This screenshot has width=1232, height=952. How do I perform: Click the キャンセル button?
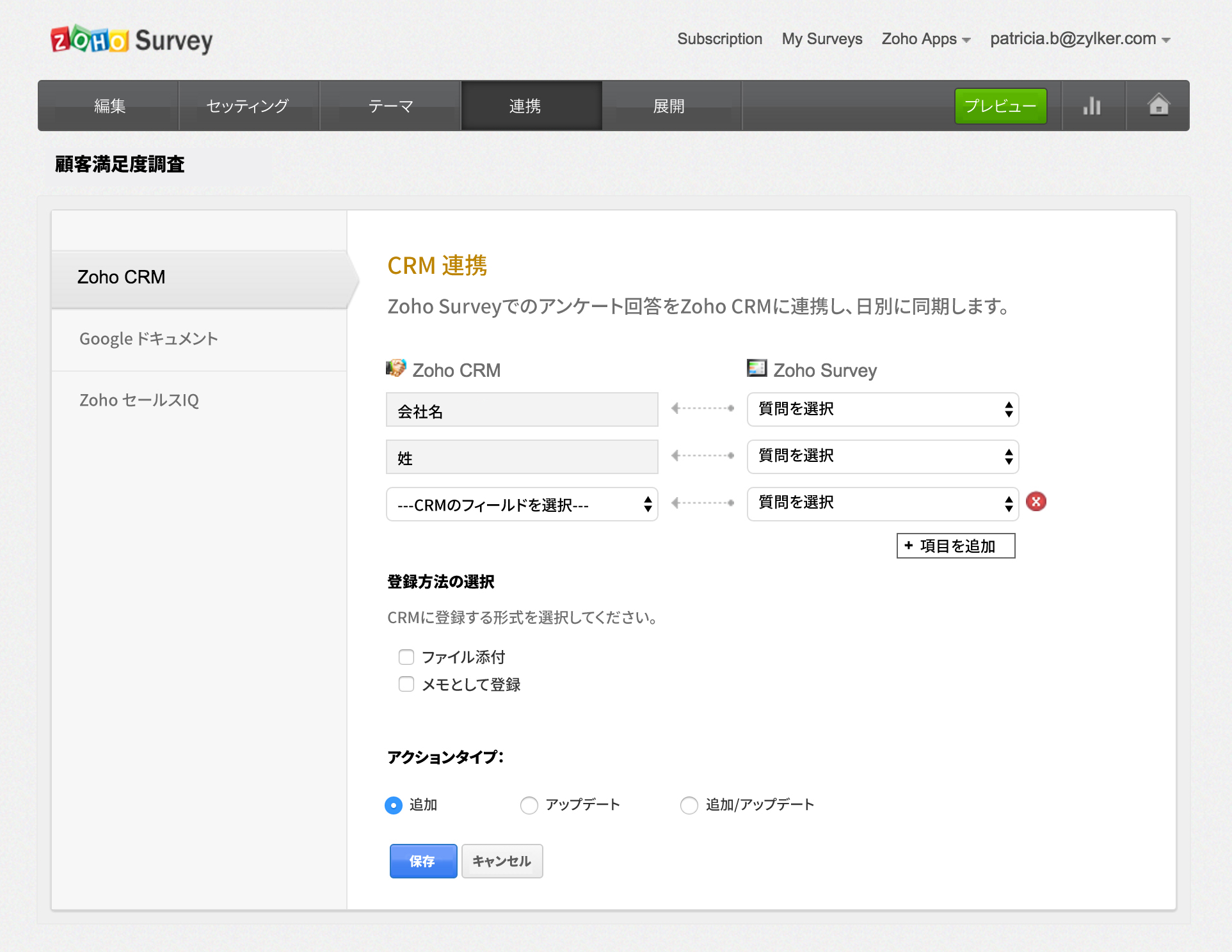pyautogui.click(x=502, y=861)
